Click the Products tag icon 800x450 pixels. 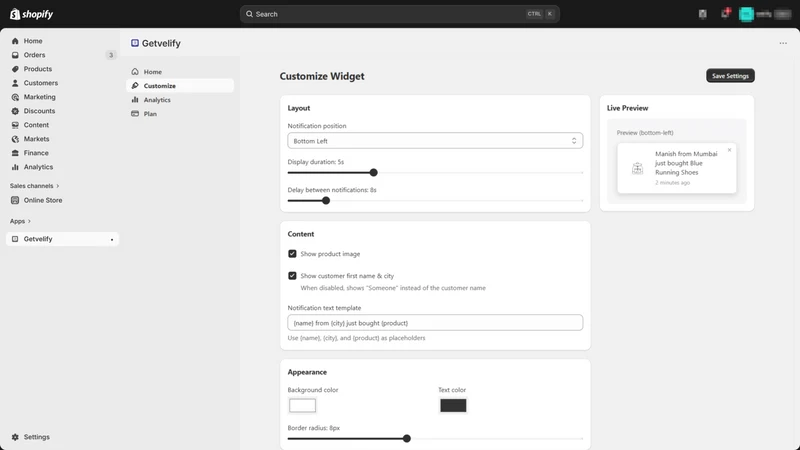coord(15,69)
